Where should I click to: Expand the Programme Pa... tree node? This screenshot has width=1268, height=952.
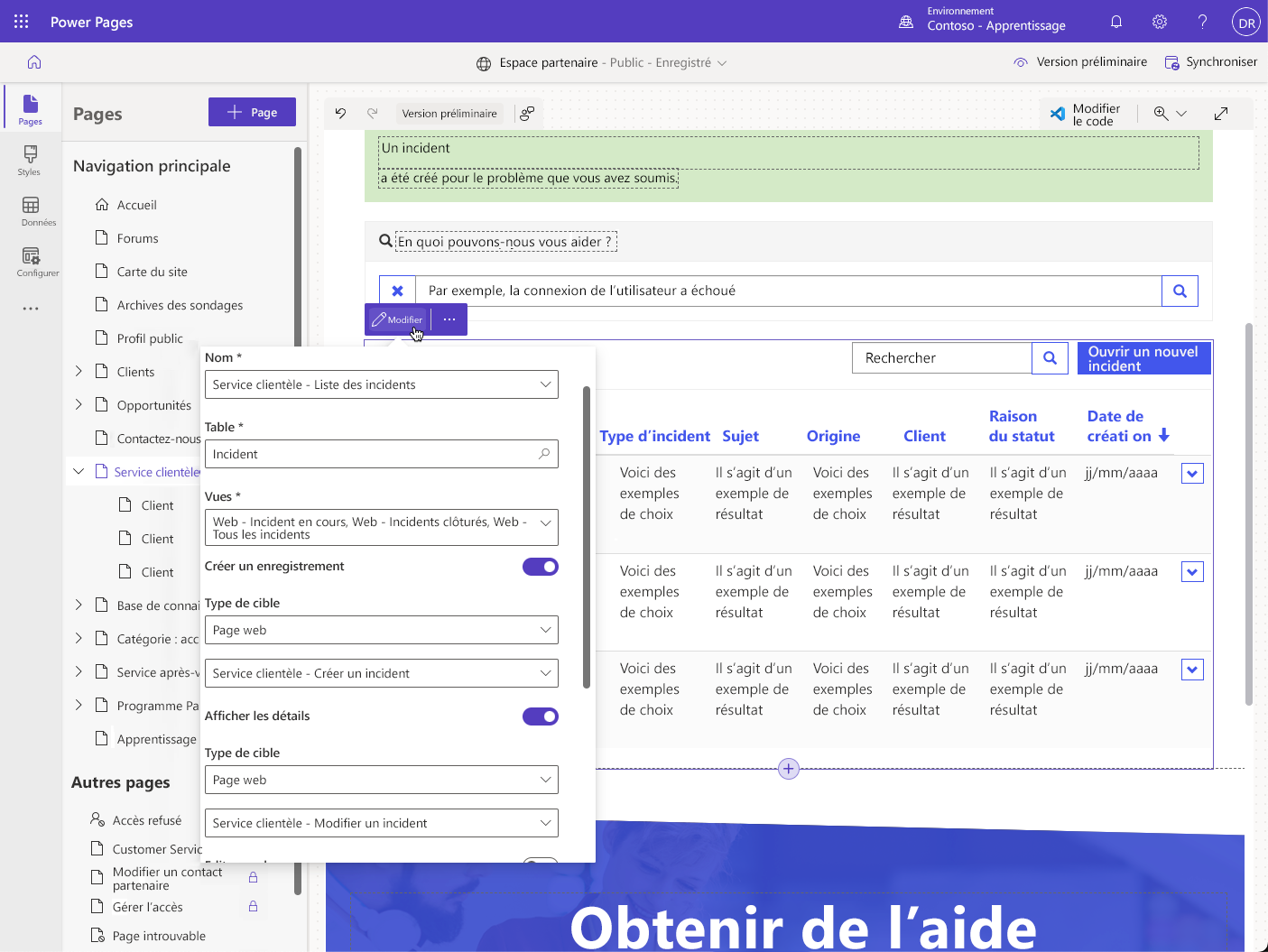[x=79, y=705]
